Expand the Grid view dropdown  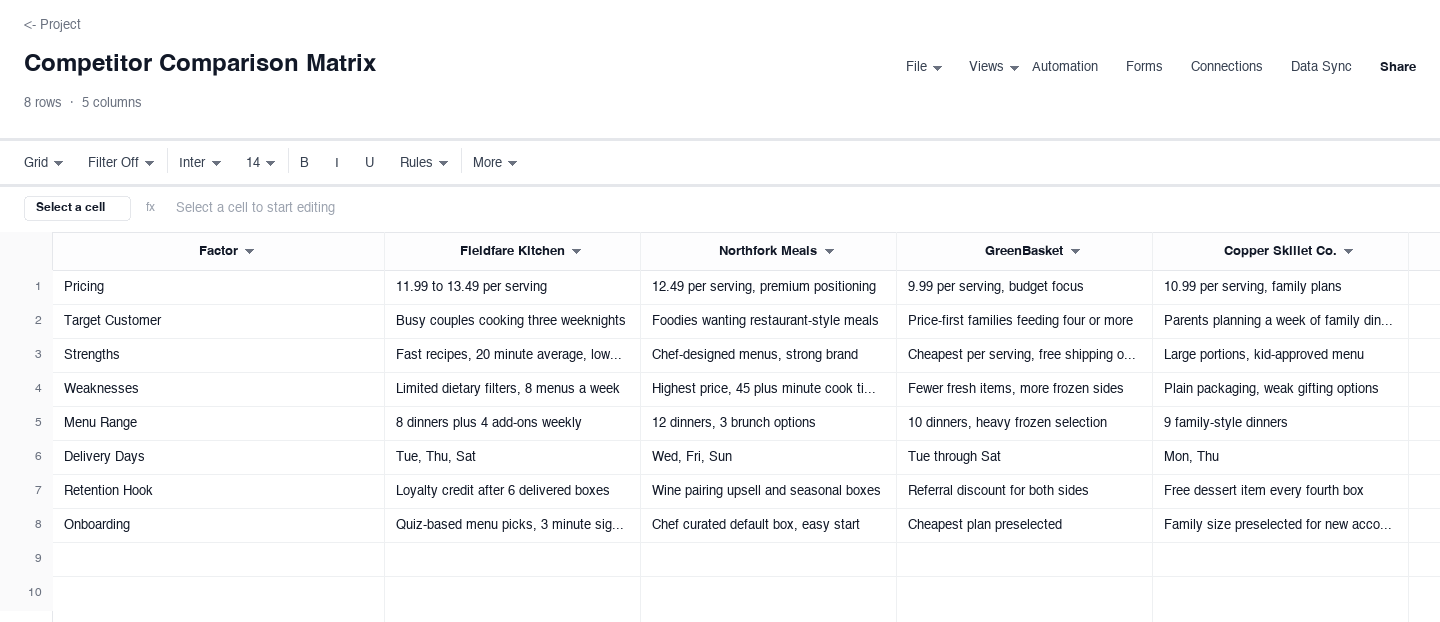click(x=44, y=163)
